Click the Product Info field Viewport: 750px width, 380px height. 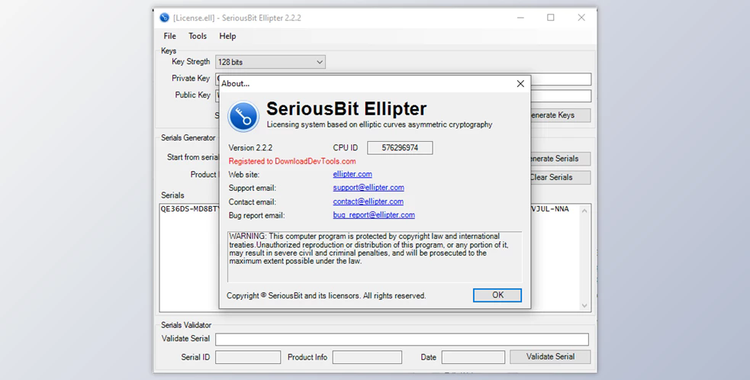(367, 357)
